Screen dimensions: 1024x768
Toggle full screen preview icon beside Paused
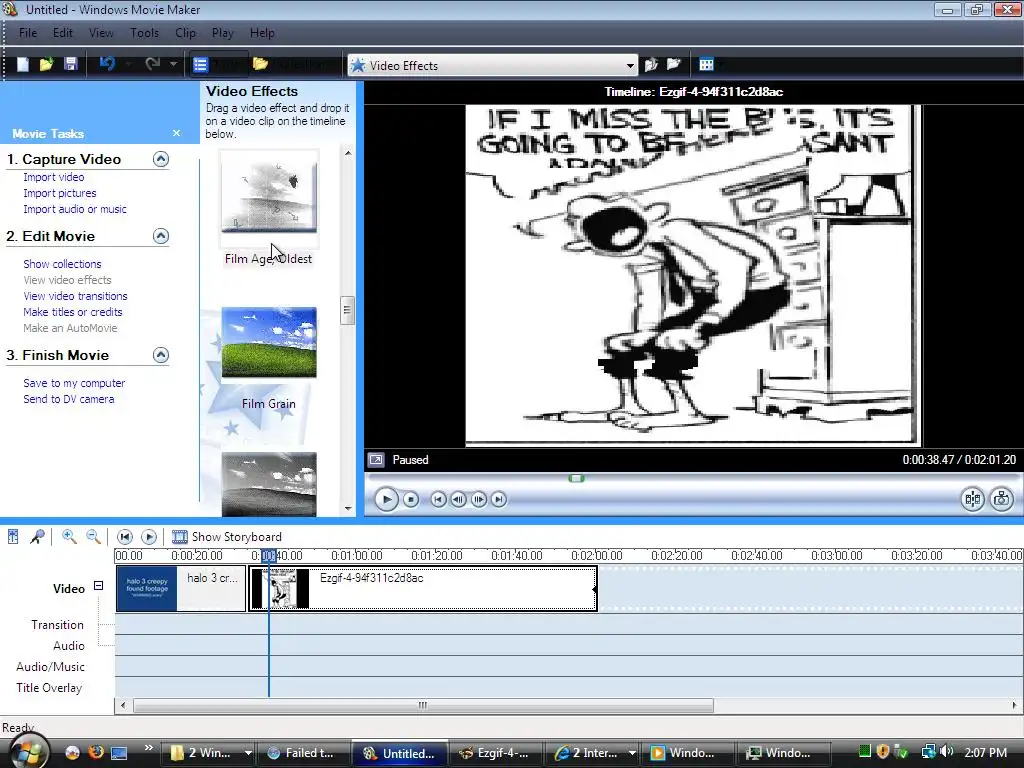[376, 460]
